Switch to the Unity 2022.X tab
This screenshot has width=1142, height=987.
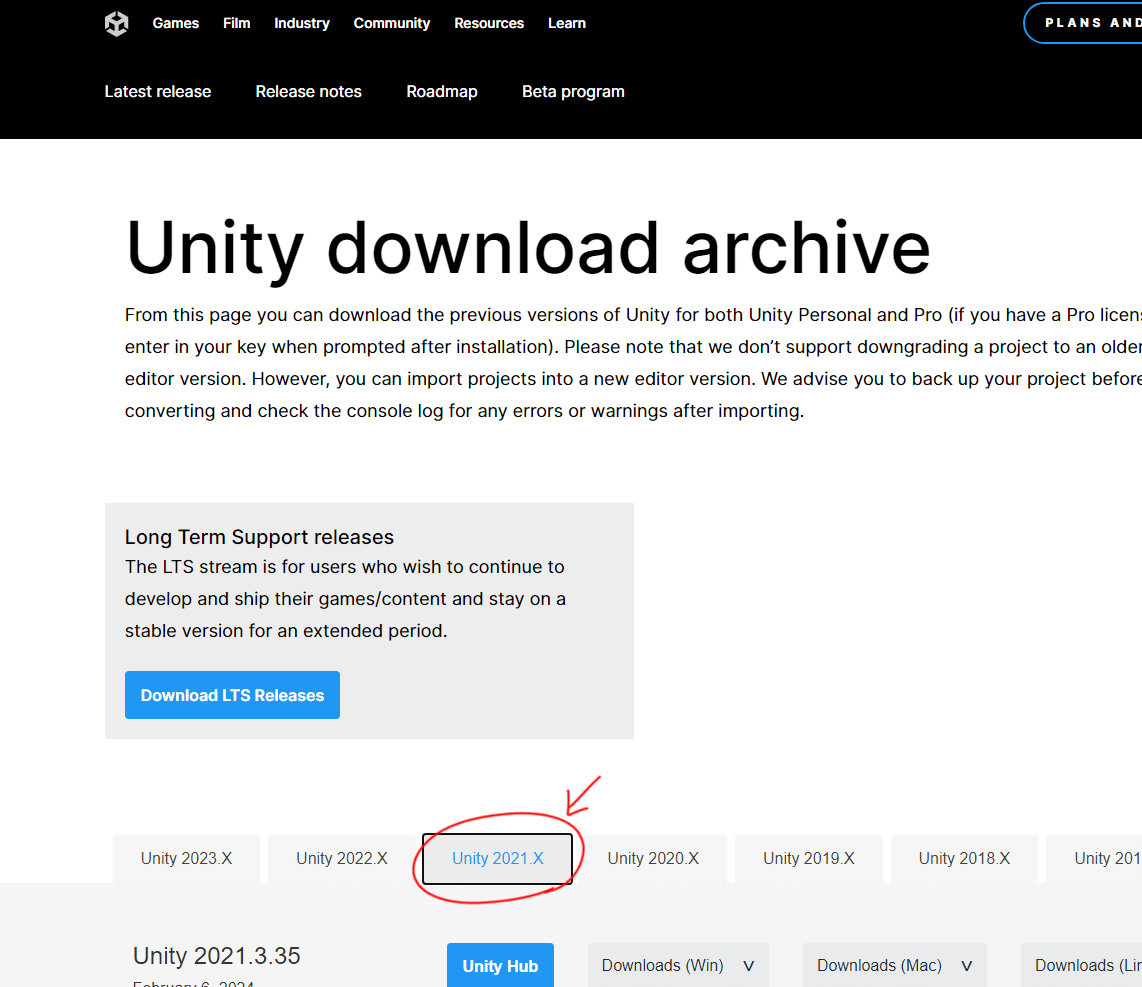coord(342,859)
